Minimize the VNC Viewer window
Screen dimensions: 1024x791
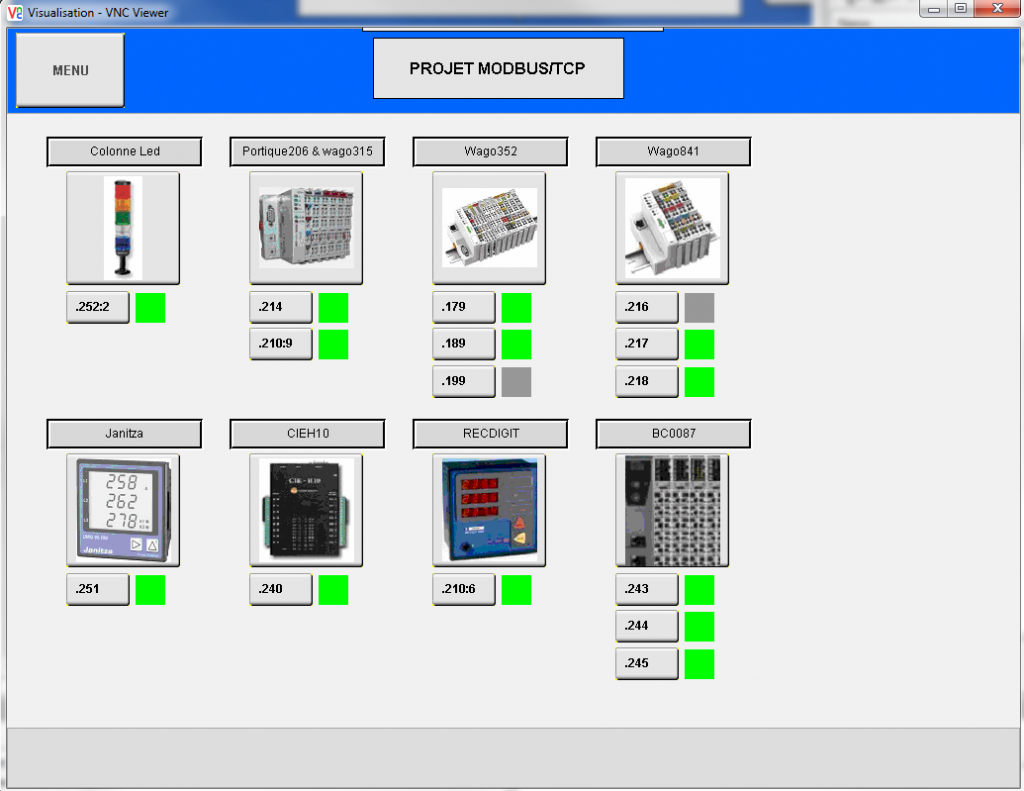coord(934,8)
